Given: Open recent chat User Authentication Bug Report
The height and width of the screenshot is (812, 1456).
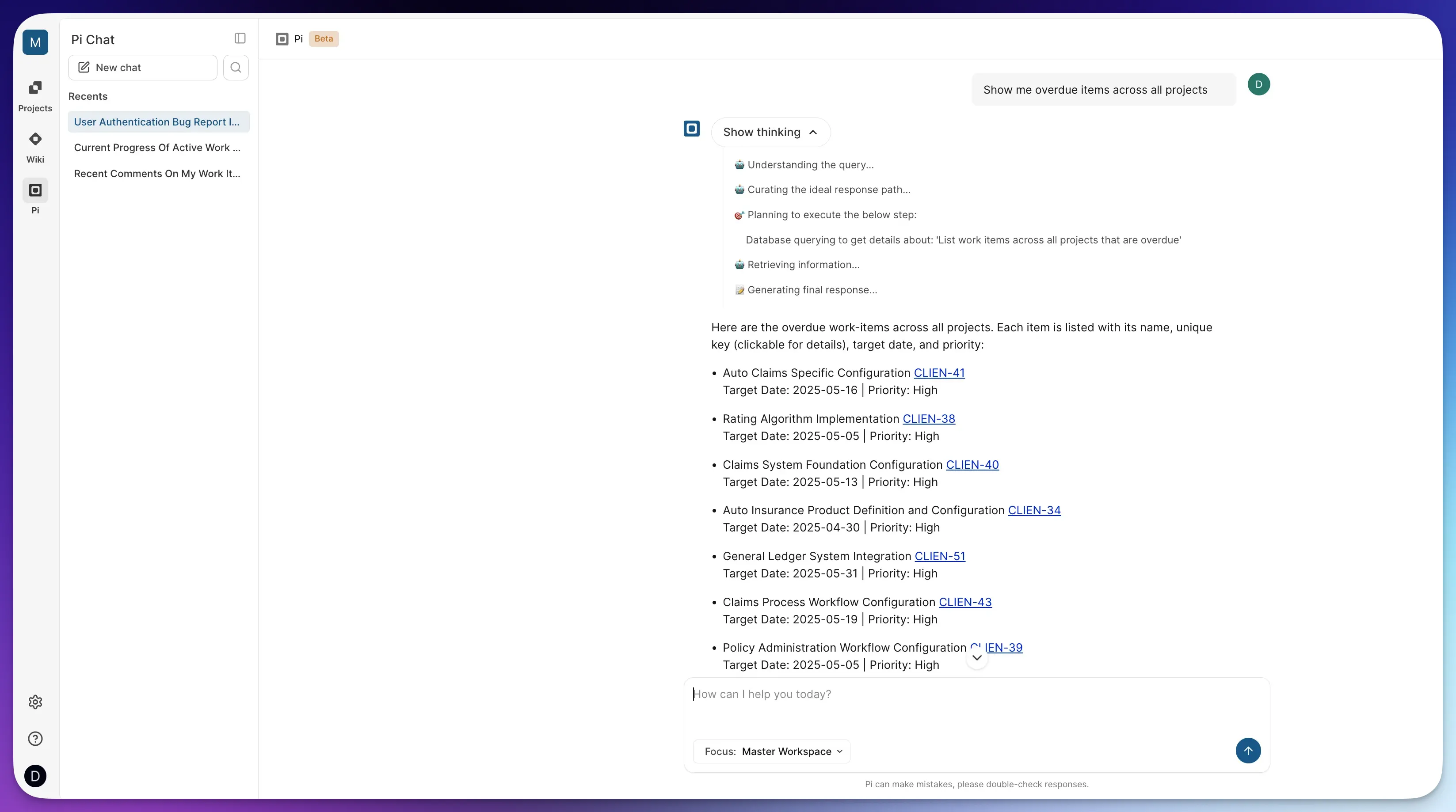Looking at the screenshot, I should click(x=158, y=121).
